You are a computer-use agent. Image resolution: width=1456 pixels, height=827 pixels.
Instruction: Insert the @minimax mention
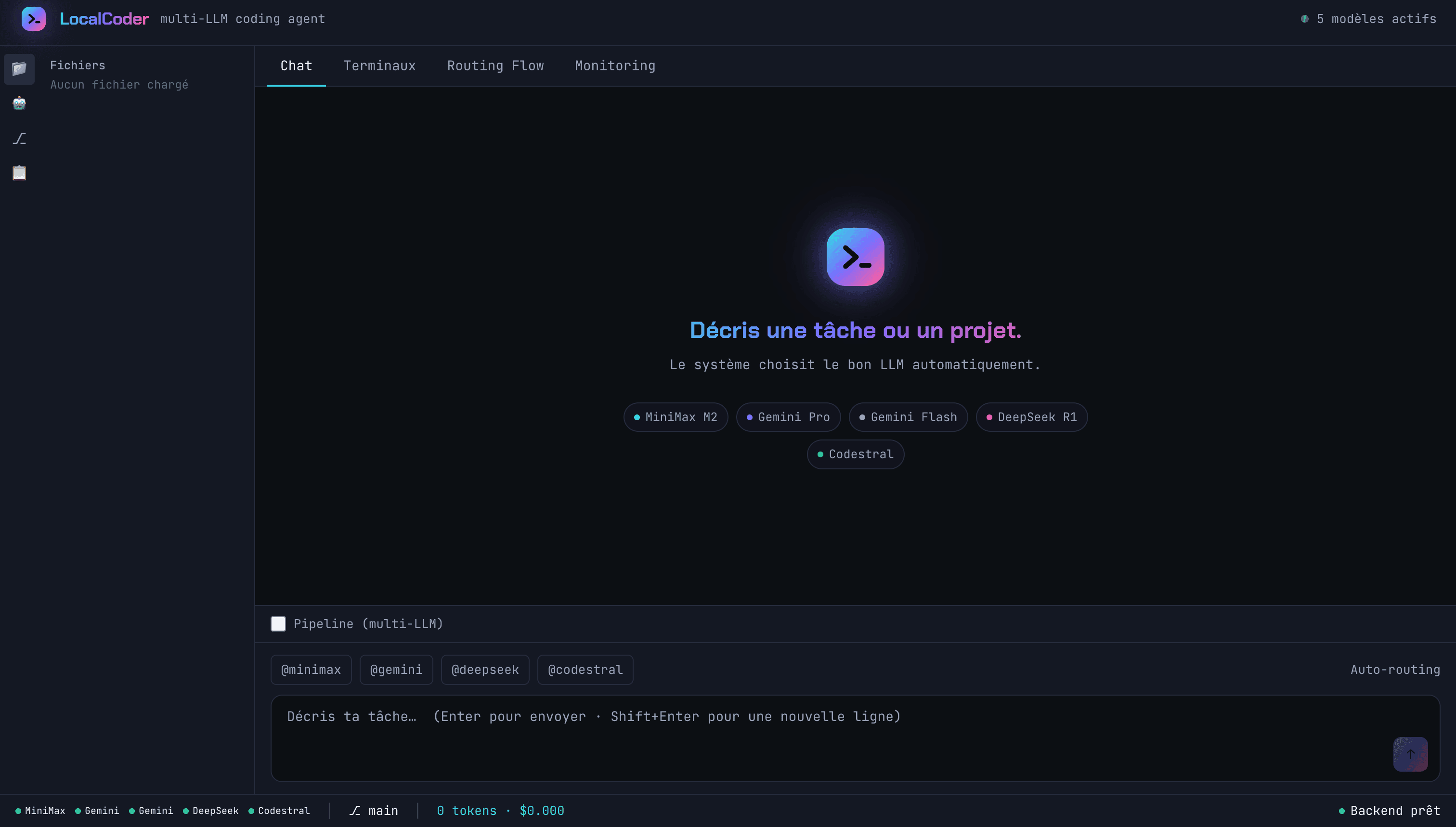pyautogui.click(x=312, y=670)
